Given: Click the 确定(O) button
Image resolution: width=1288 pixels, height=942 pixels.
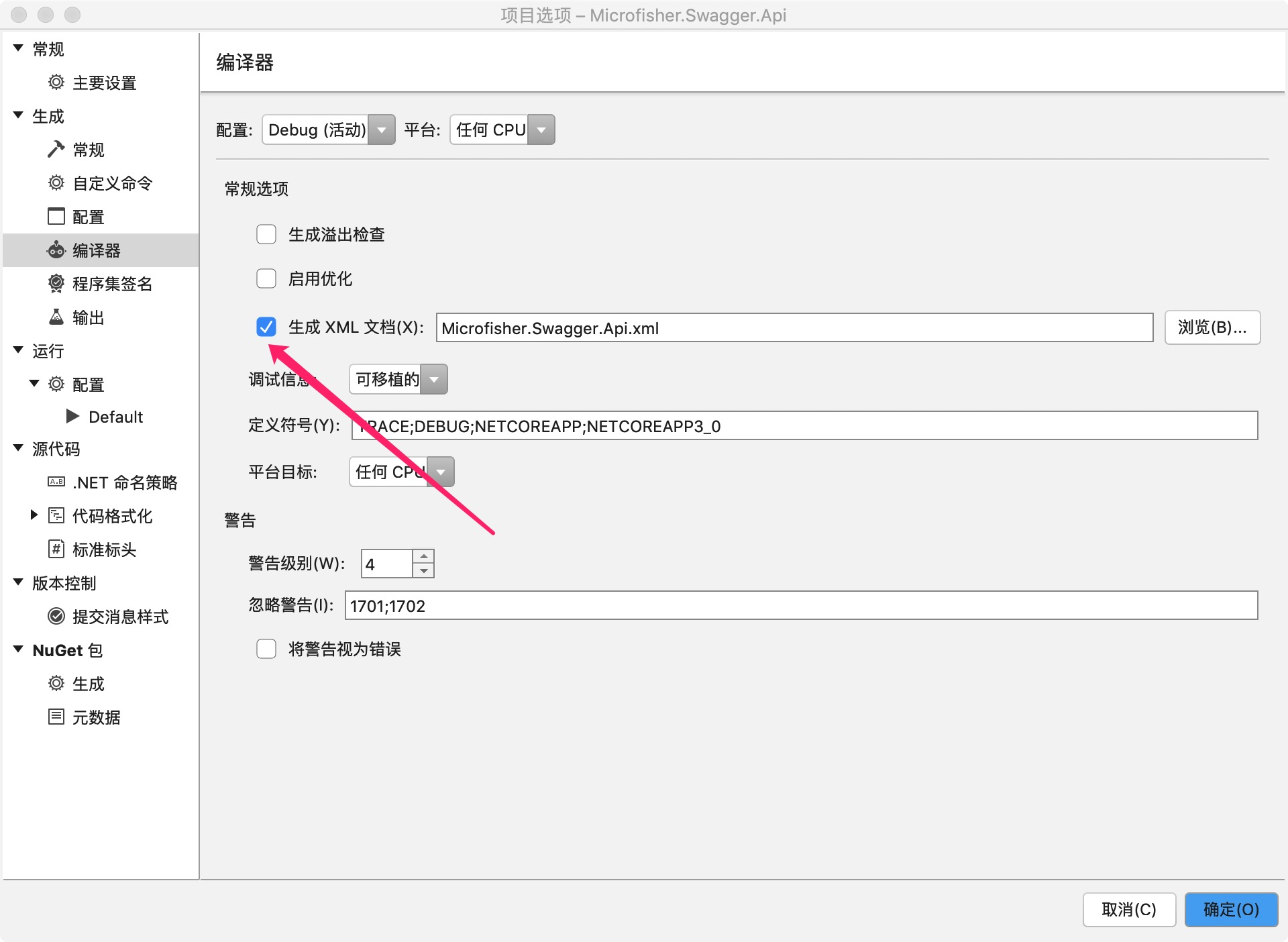Looking at the screenshot, I should pos(1230,909).
